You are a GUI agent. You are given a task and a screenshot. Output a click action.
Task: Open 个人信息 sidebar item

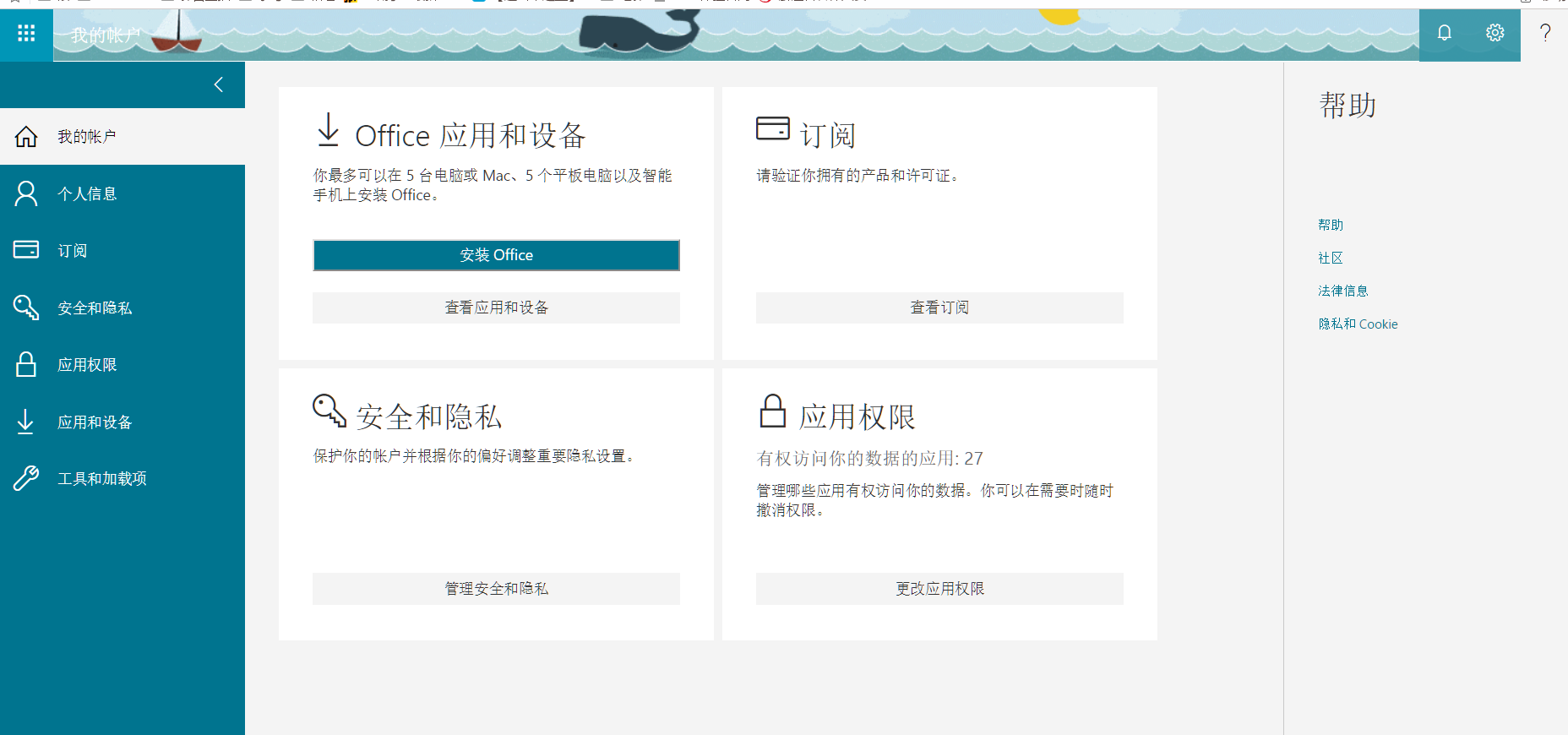click(122, 193)
